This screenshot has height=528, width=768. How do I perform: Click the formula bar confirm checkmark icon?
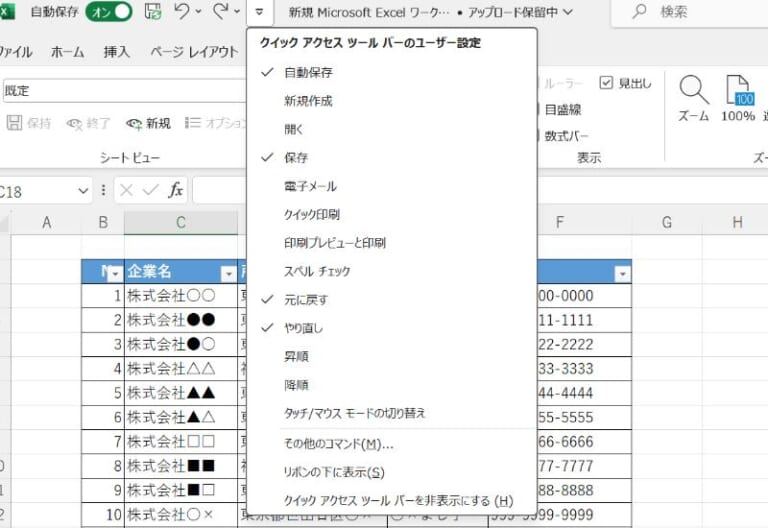(x=150, y=190)
